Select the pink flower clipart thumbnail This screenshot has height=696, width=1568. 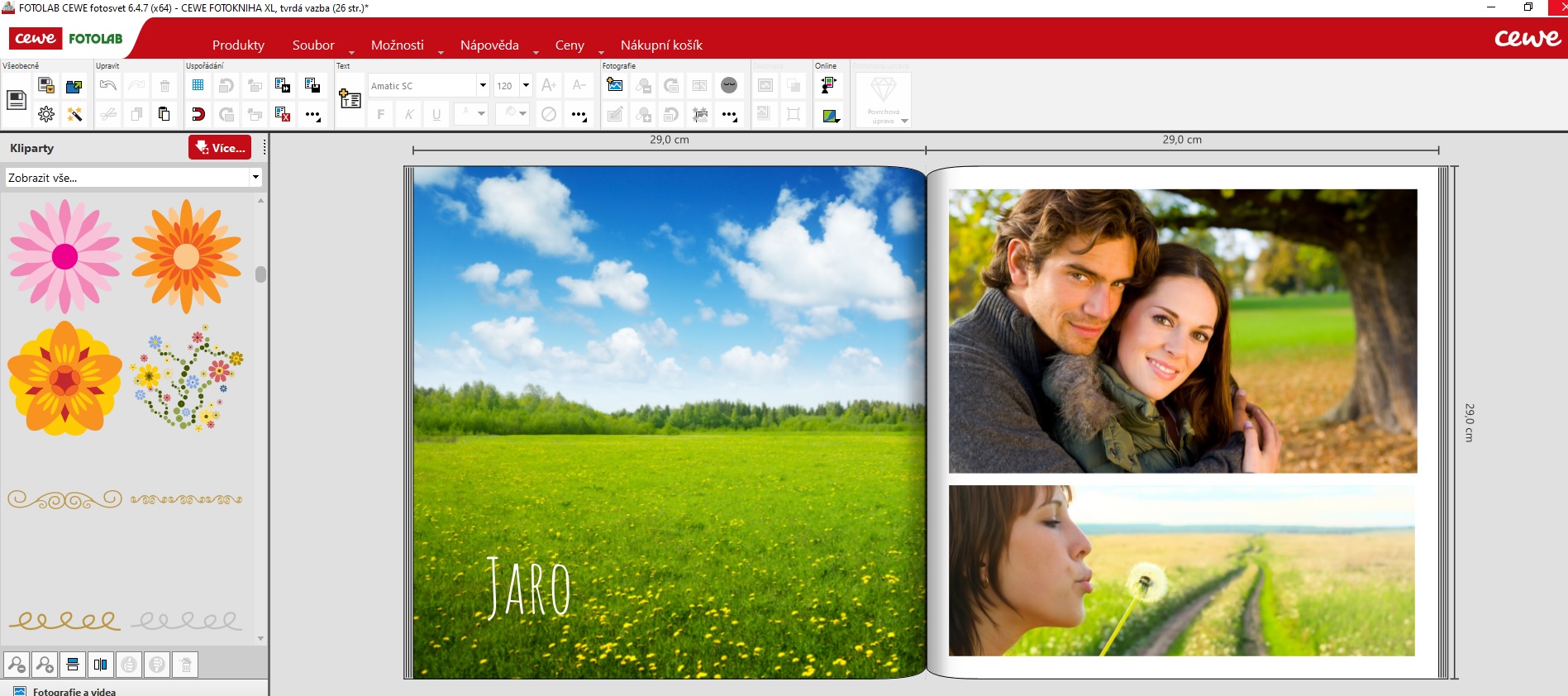pyautogui.click(x=64, y=256)
